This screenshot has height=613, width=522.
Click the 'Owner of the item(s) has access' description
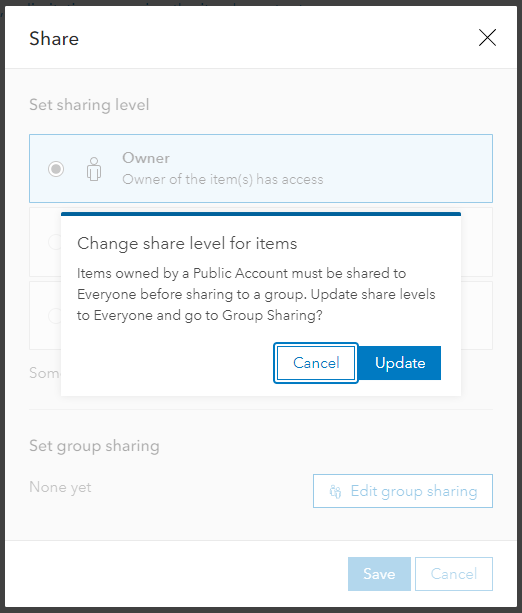point(223,179)
